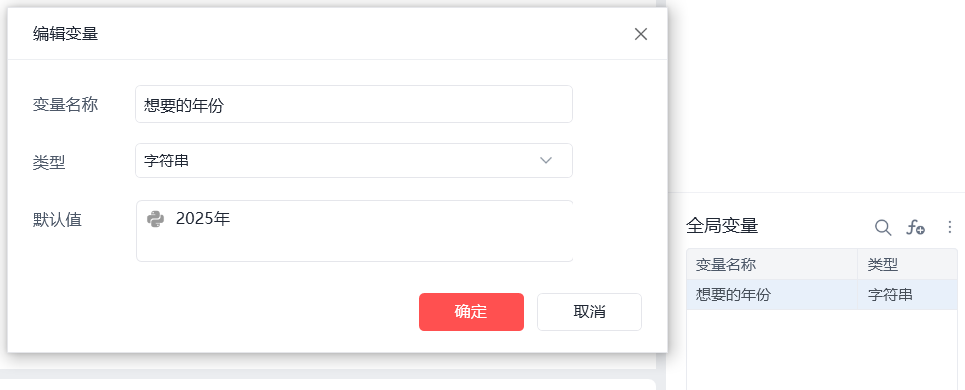Click the Python icon in the 默认值 field
Image resolution: width=965 pixels, height=390 pixels.
coord(156,219)
